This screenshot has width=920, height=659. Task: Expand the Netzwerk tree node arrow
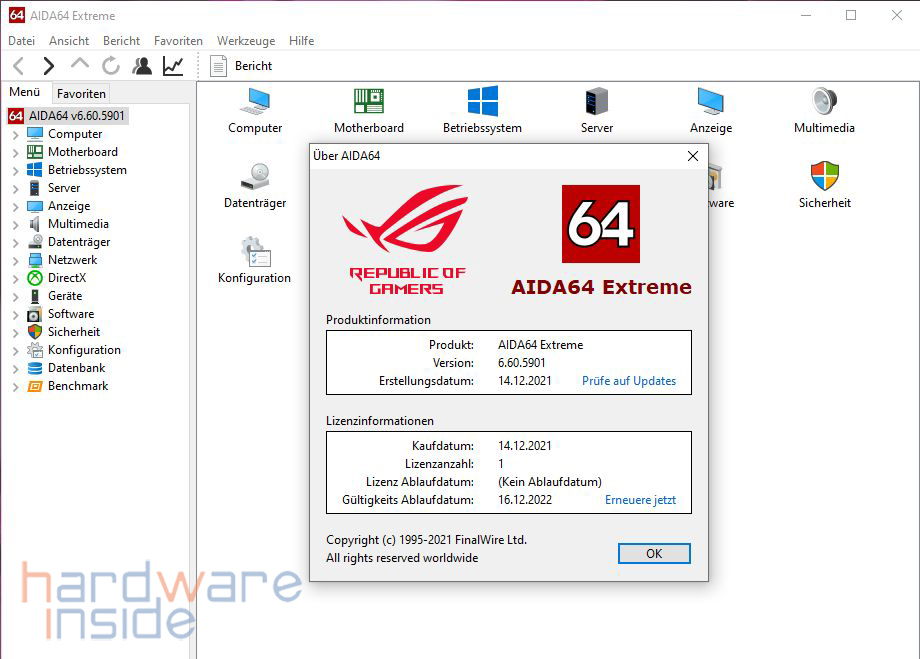point(15,260)
